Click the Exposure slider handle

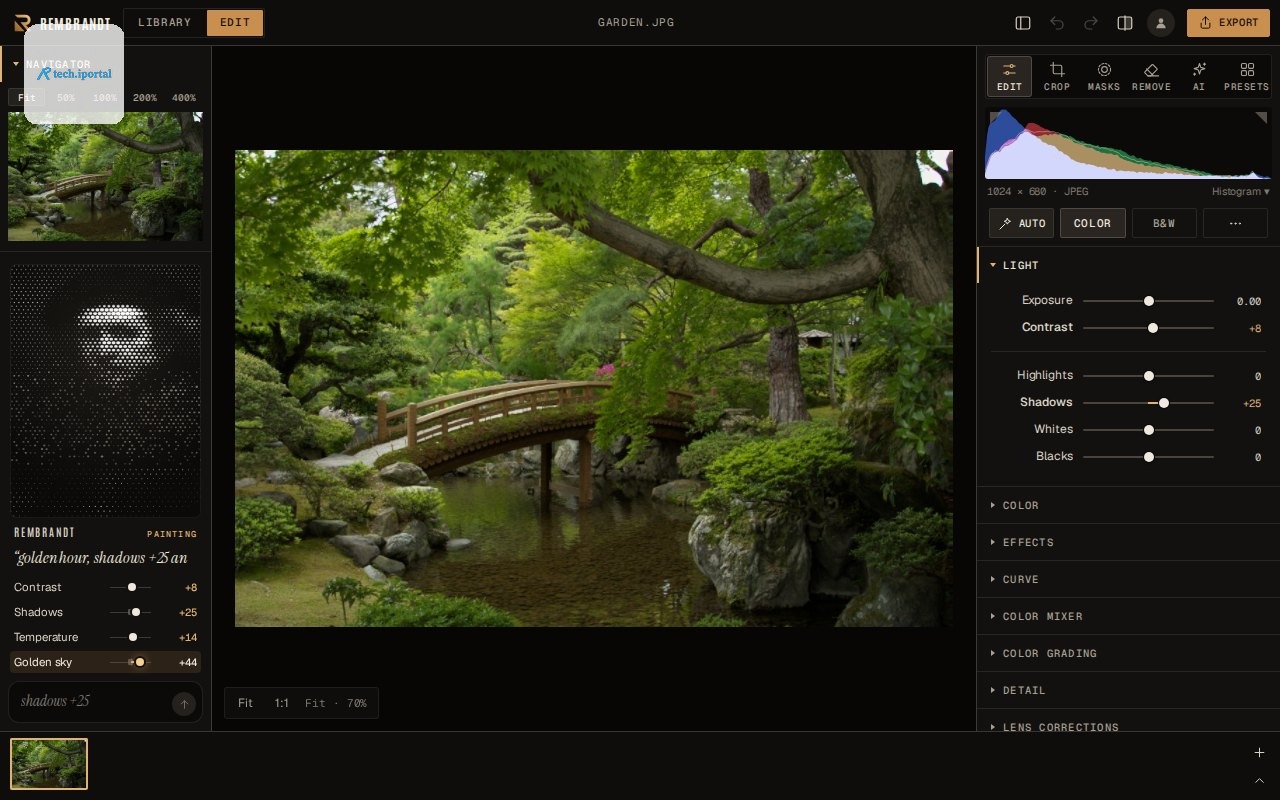pyautogui.click(x=1149, y=301)
